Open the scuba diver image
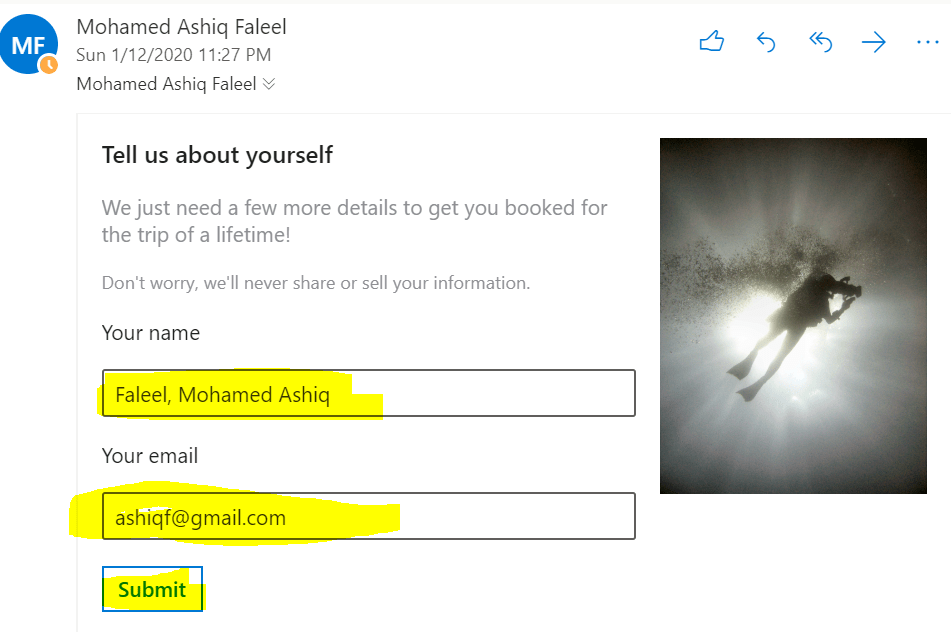 point(793,316)
